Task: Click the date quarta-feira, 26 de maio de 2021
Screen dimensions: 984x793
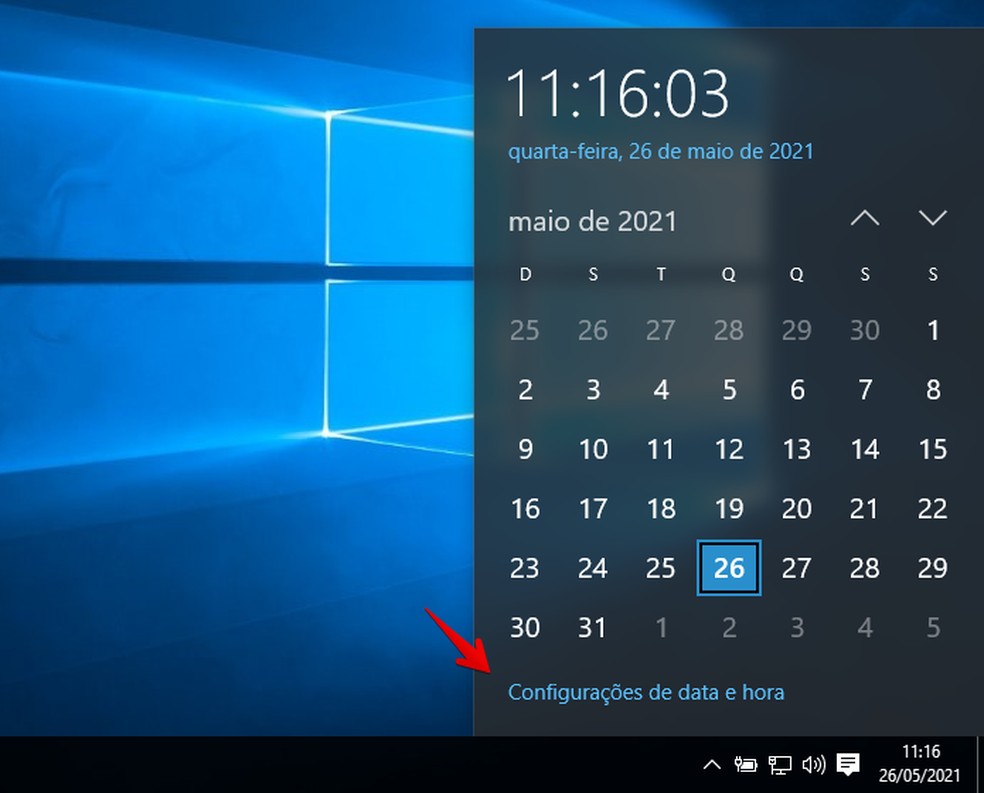Action: (x=660, y=151)
